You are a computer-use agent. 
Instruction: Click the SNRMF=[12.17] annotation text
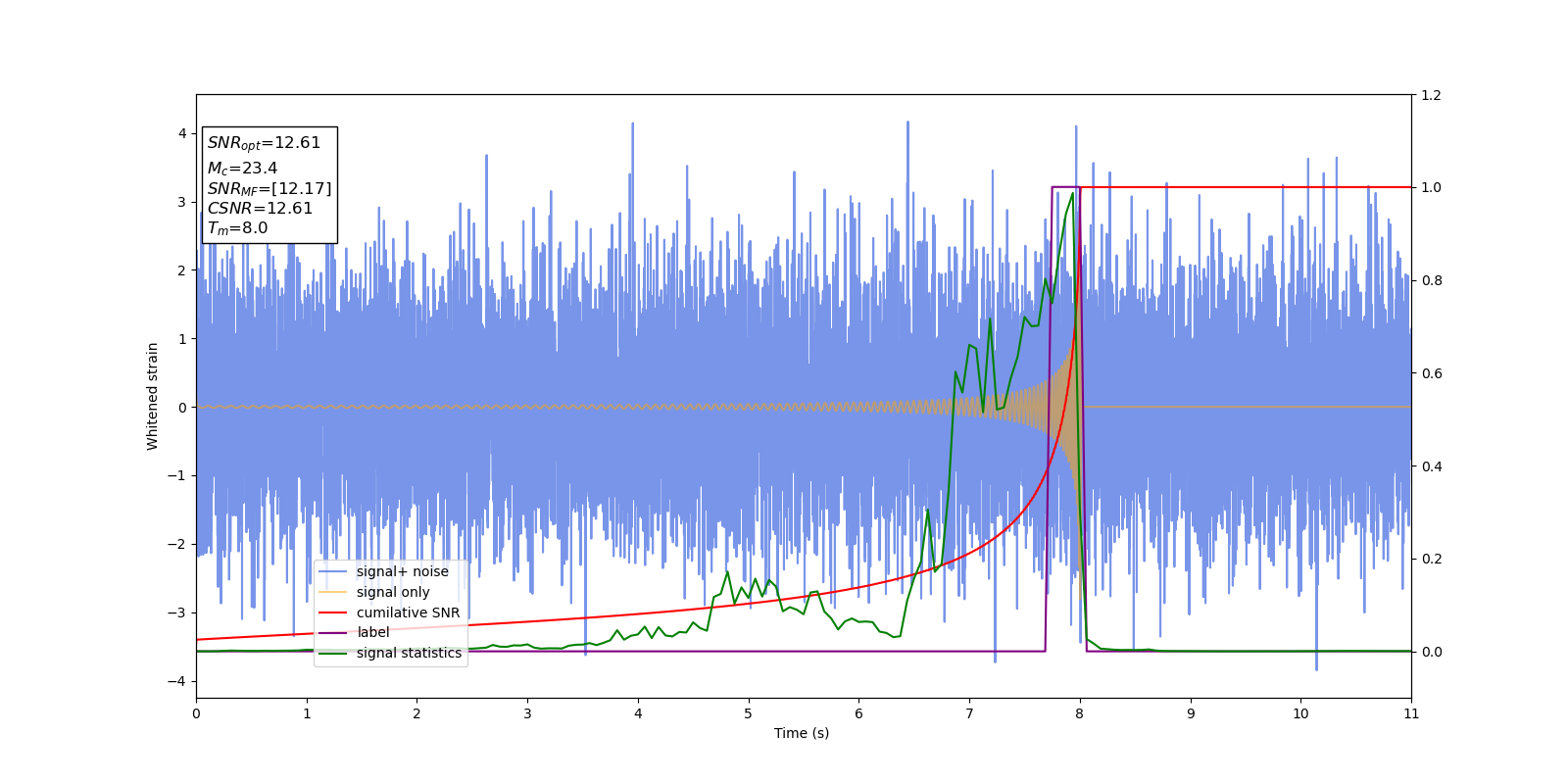[269, 188]
